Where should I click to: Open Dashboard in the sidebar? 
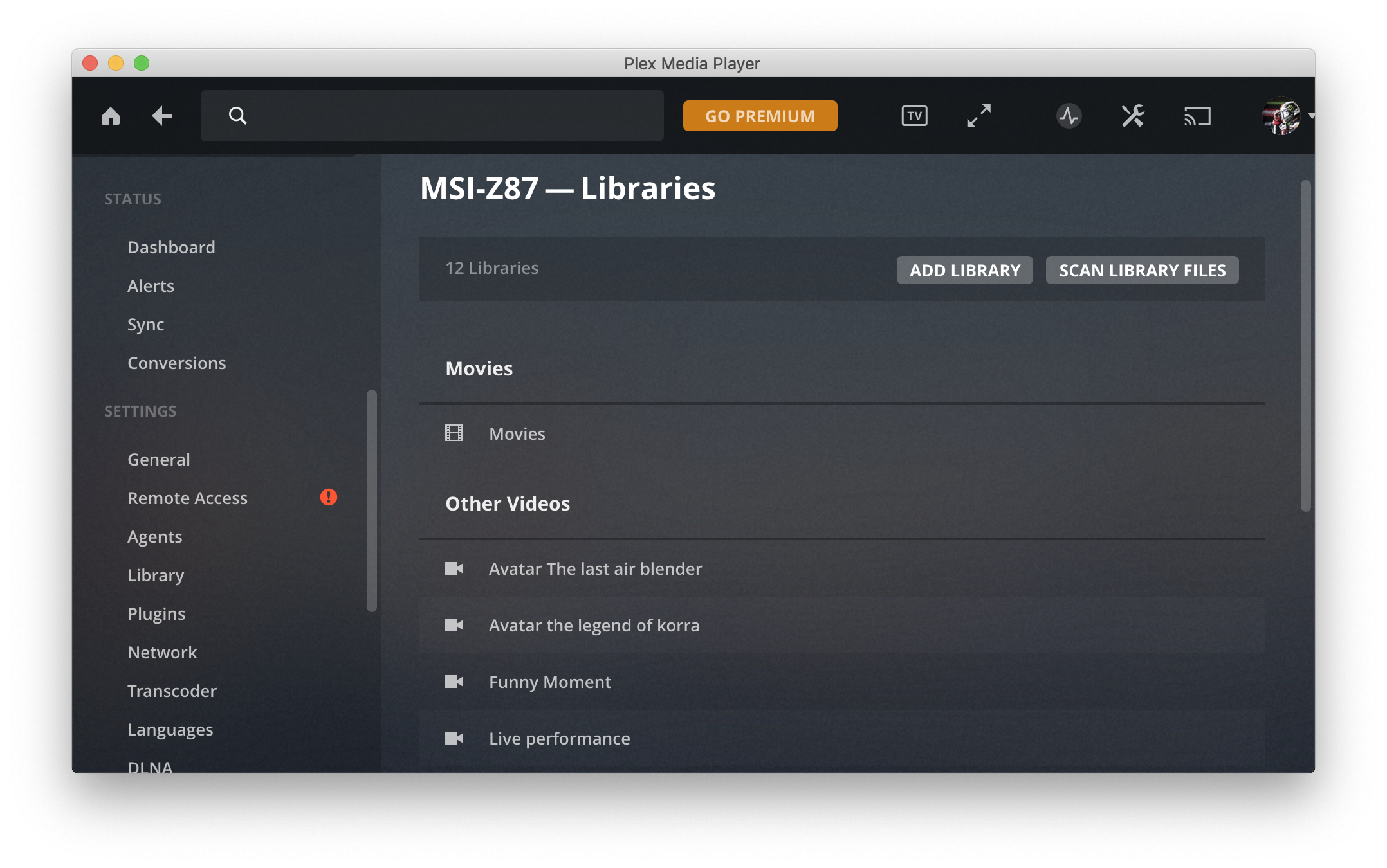coord(171,248)
